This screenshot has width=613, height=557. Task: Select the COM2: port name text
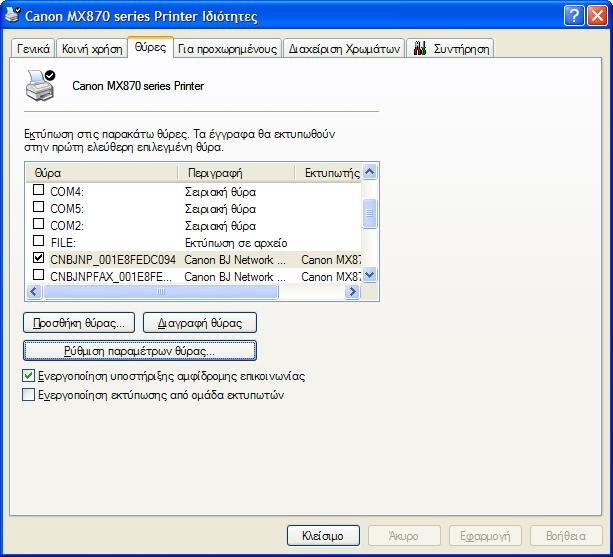(x=67, y=226)
